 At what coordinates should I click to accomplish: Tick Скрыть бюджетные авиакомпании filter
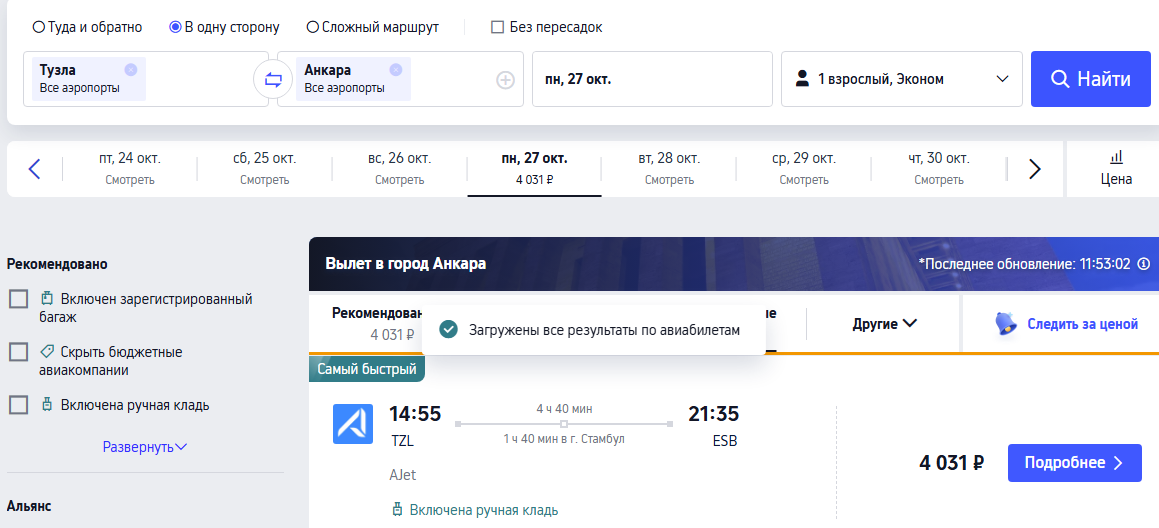pyautogui.click(x=18, y=352)
